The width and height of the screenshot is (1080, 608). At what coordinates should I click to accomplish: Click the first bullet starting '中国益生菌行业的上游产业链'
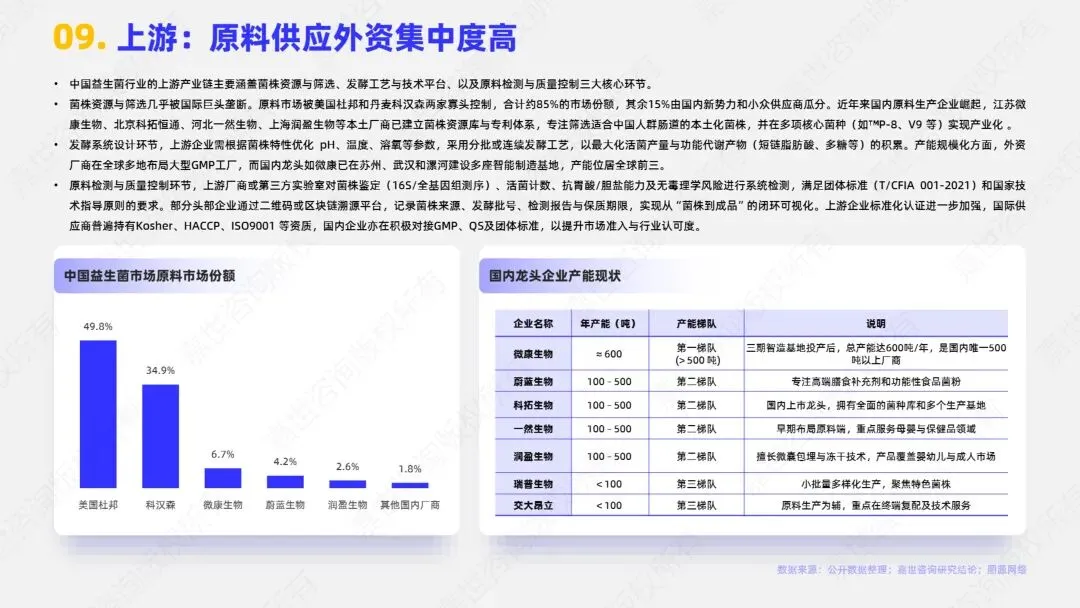(x=361, y=84)
